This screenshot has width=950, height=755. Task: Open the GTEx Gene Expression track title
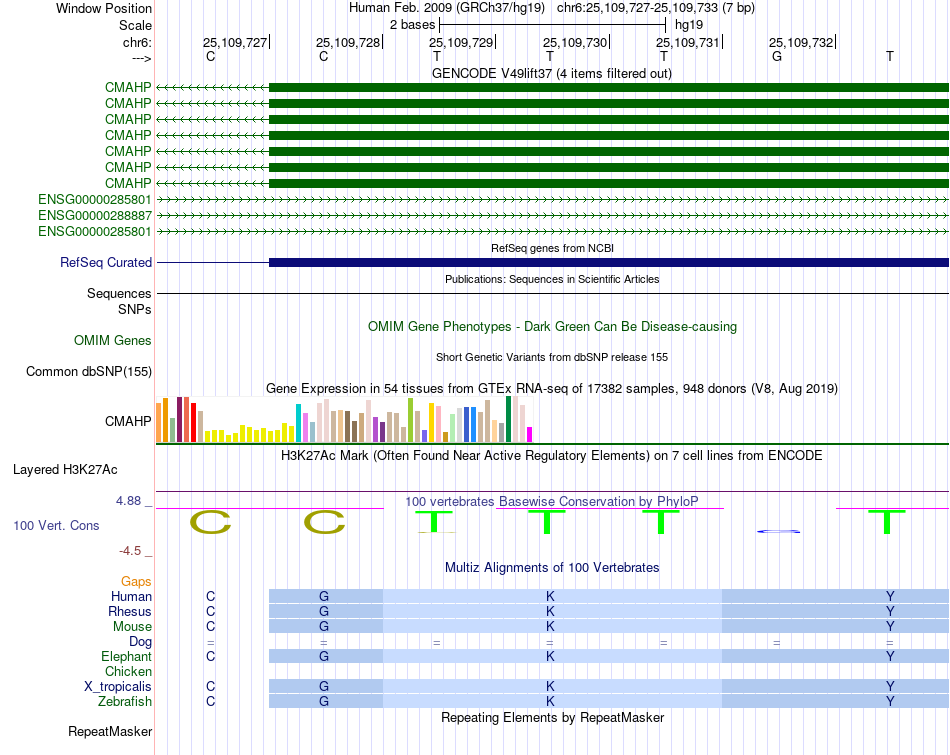[x=552, y=388]
